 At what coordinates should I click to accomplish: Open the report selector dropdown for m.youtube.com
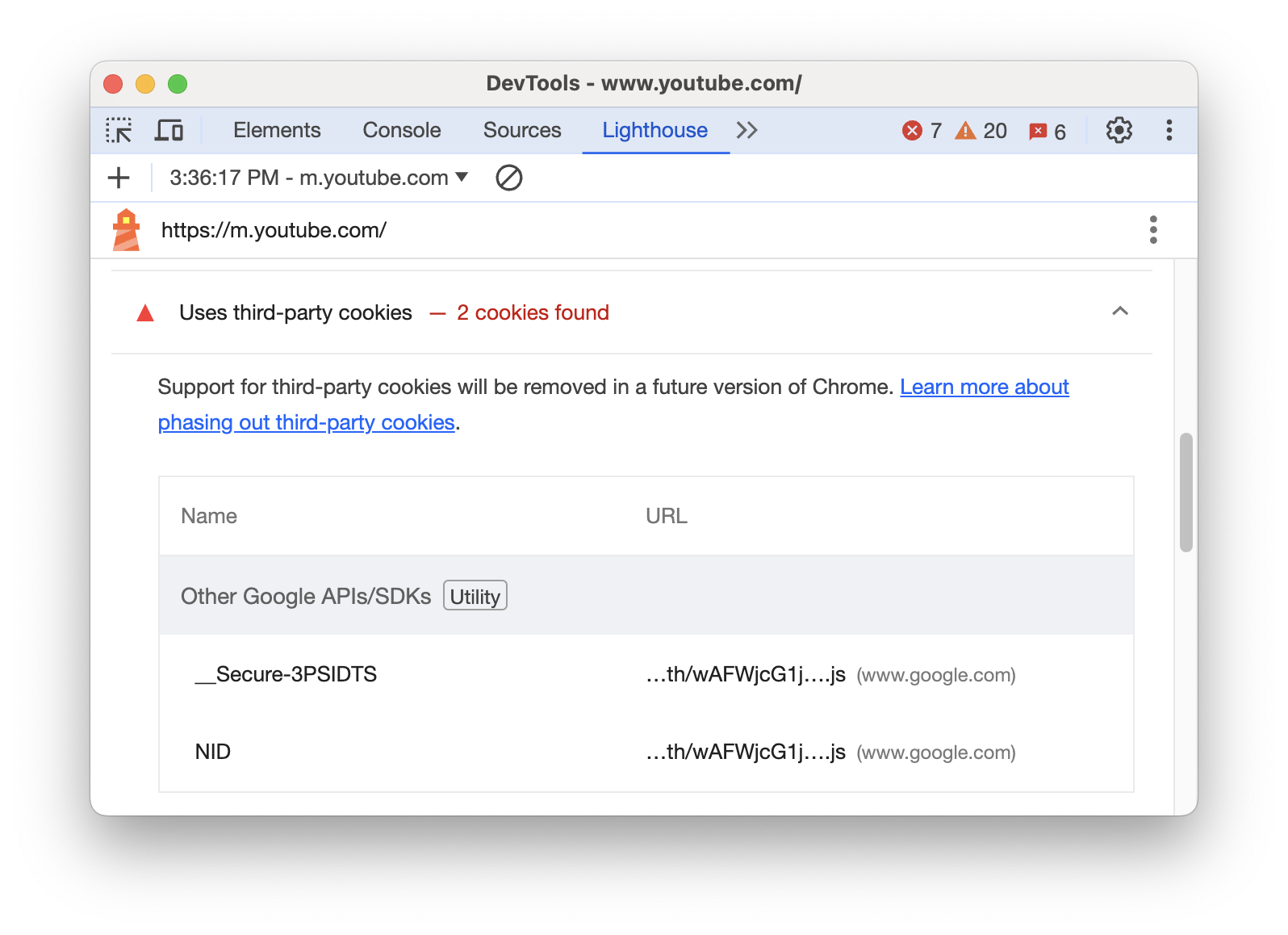[318, 178]
